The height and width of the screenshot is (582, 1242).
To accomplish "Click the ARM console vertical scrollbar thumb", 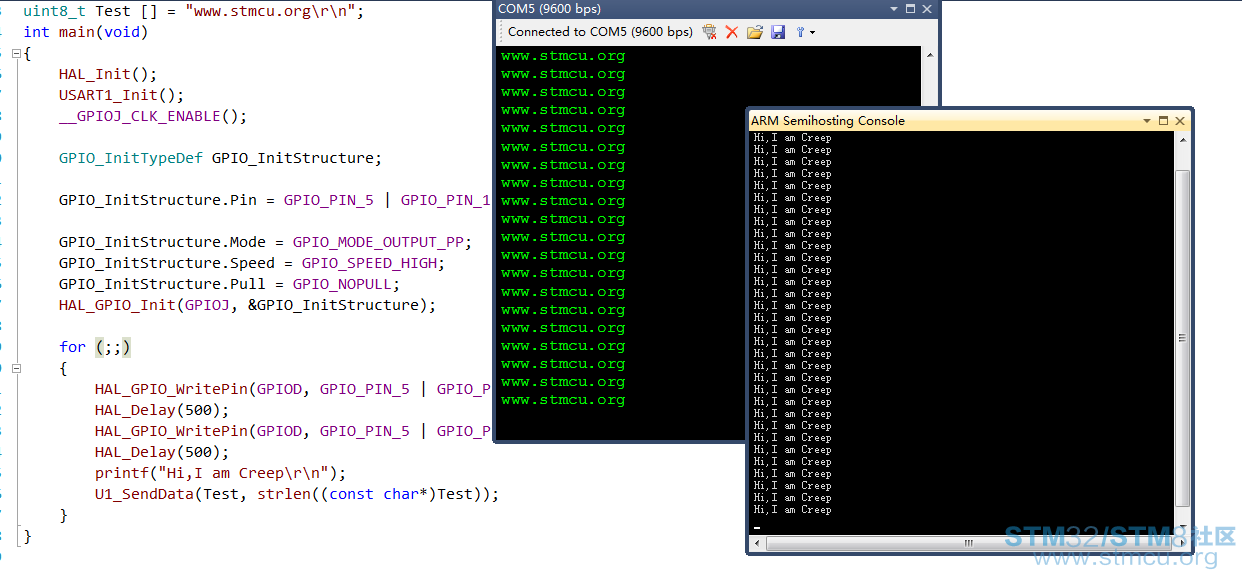I will [x=1183, y=338].
